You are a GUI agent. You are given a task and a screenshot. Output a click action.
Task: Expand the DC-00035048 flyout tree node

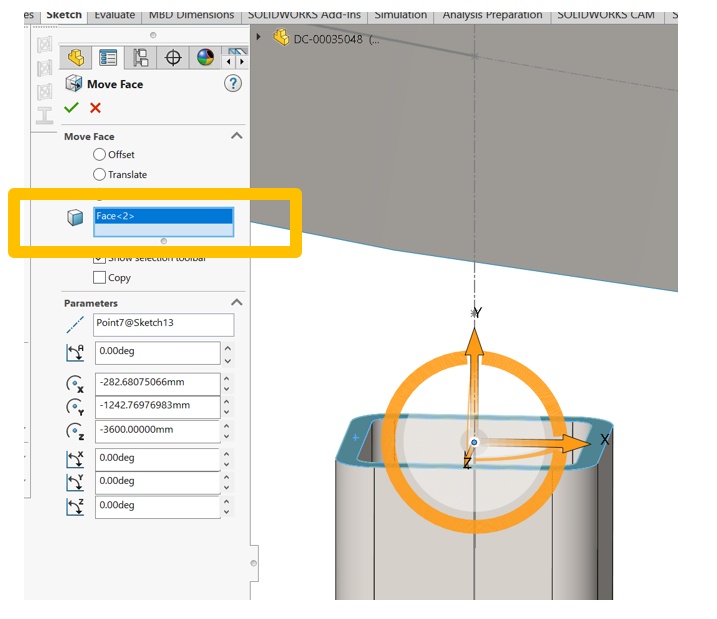click(x=258, y=37)
